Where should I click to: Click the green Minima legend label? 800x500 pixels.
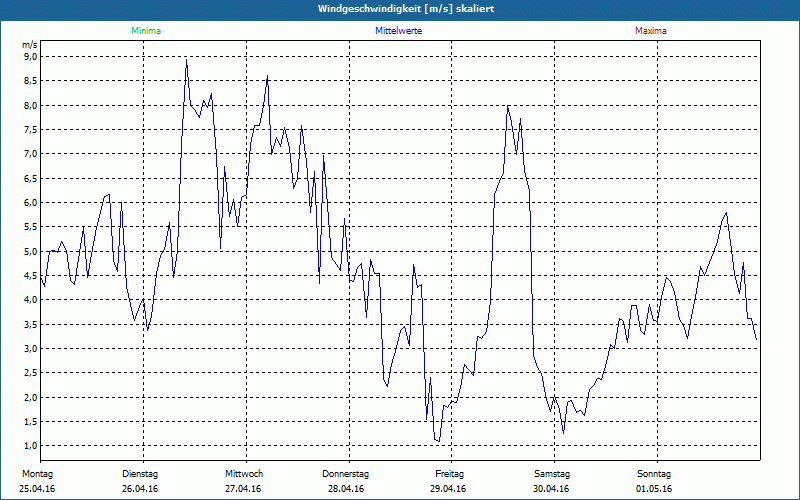(146, 31)
